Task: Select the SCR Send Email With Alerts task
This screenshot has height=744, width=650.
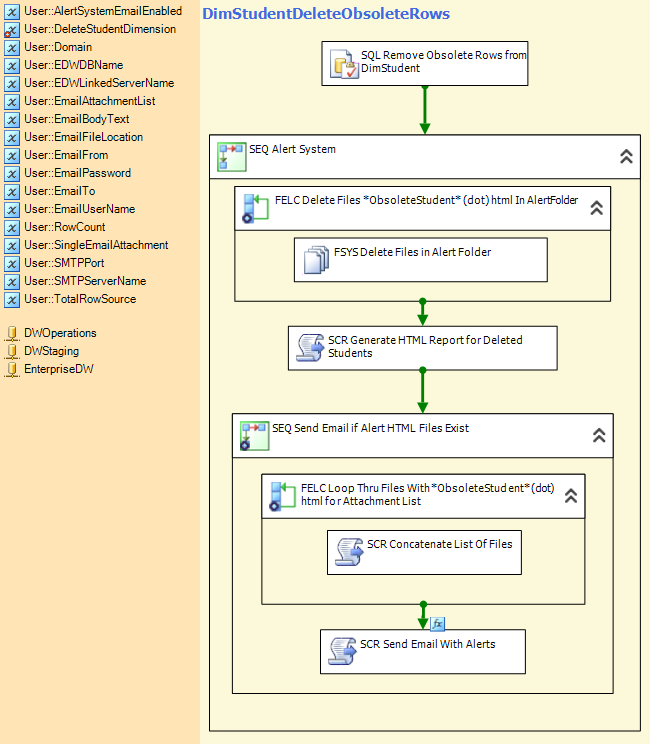Action: click(x=423, y=651)
